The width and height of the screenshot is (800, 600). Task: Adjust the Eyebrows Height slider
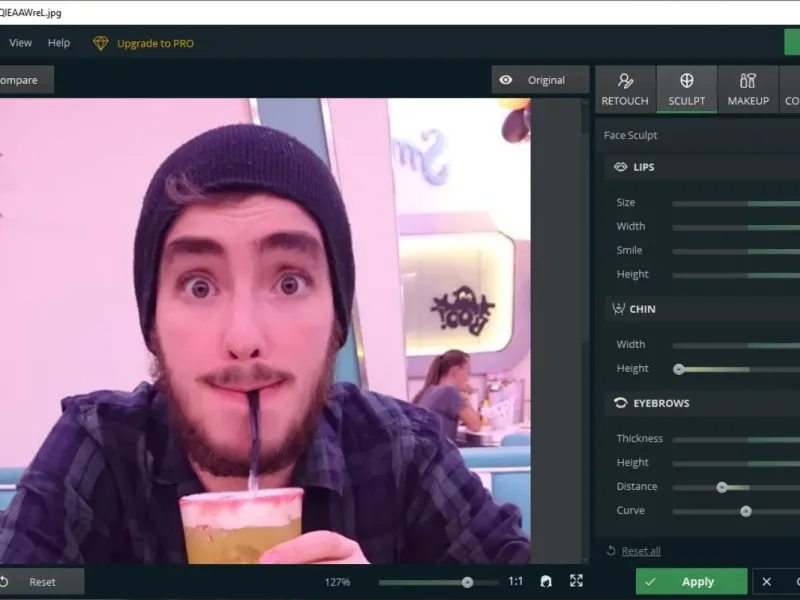(736, 464)
